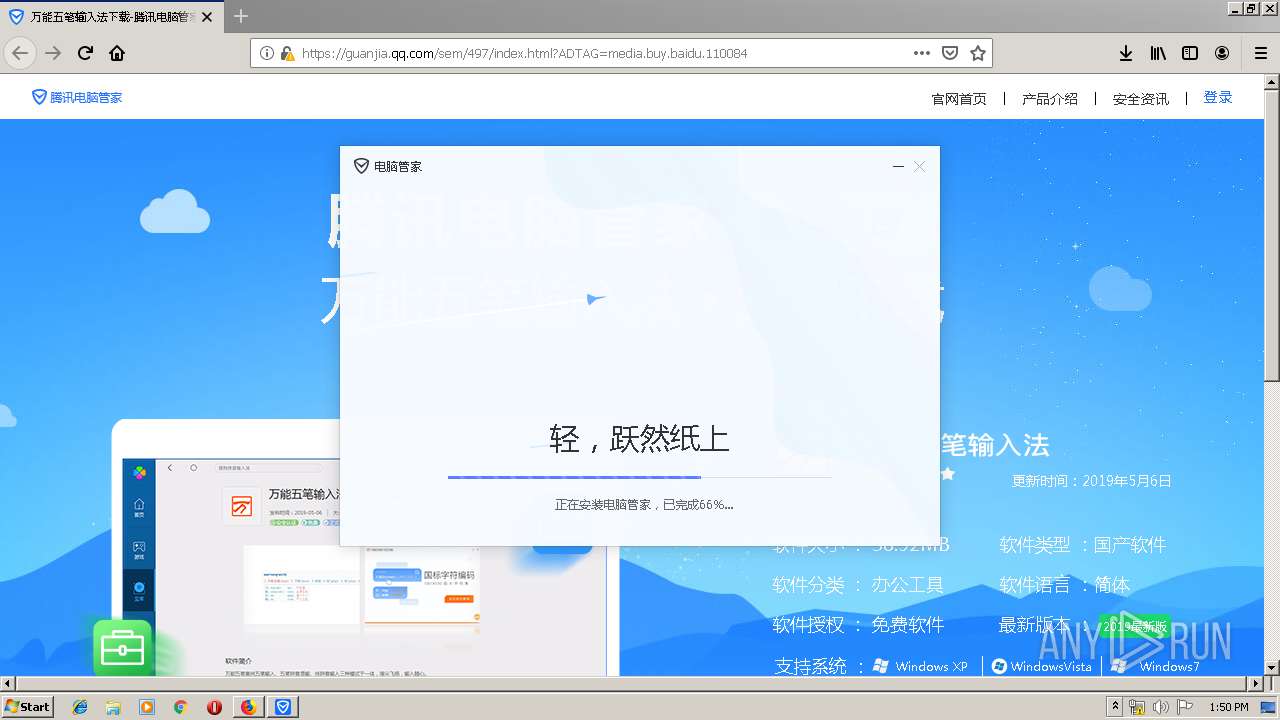Open 官网首页 navigation link
The width and height of the screenshot is (1280, 720).
(959, 98)
